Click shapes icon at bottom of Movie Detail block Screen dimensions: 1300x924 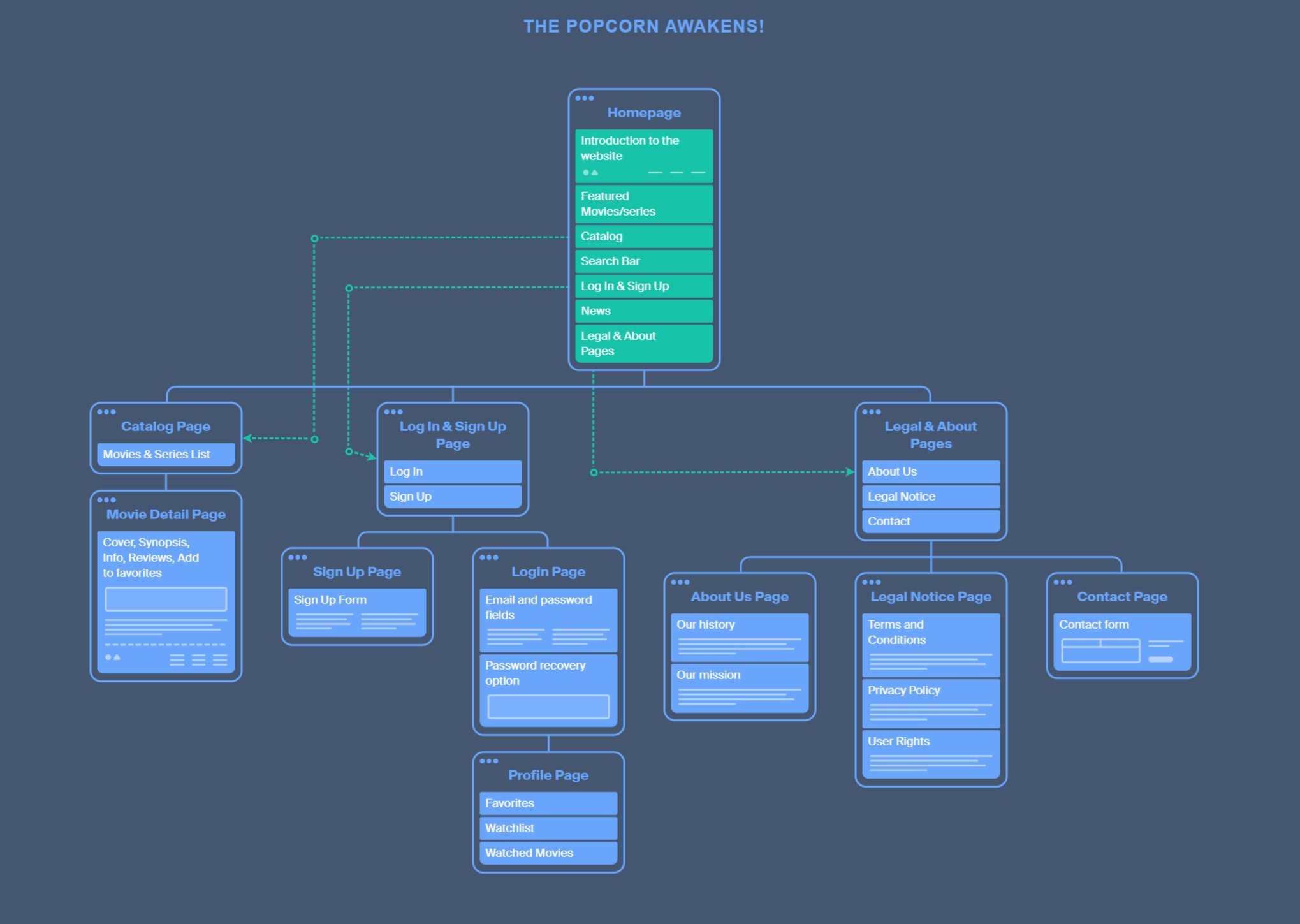click(112, 657)
